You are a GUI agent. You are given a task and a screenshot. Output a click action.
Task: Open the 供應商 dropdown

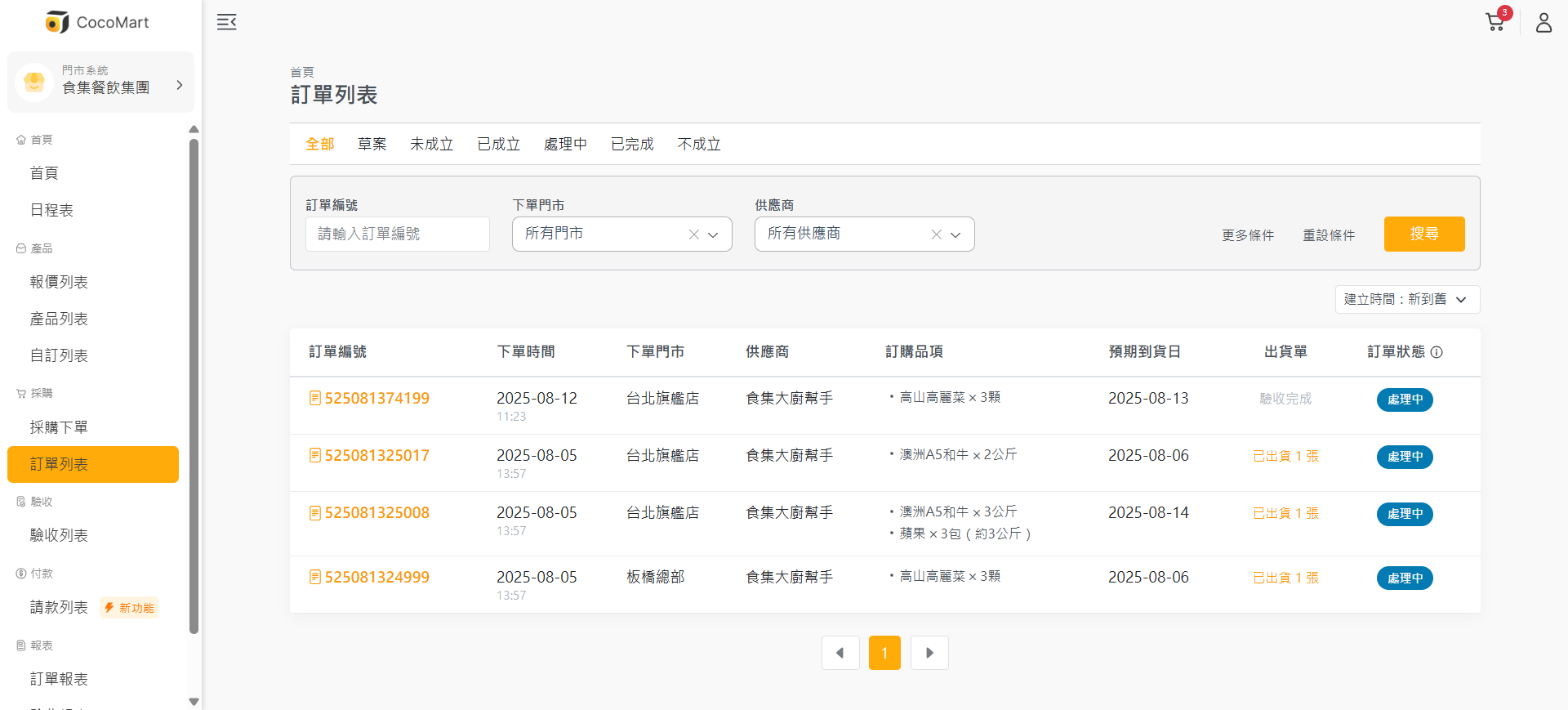pyautogui.click(x=865, y=234)
